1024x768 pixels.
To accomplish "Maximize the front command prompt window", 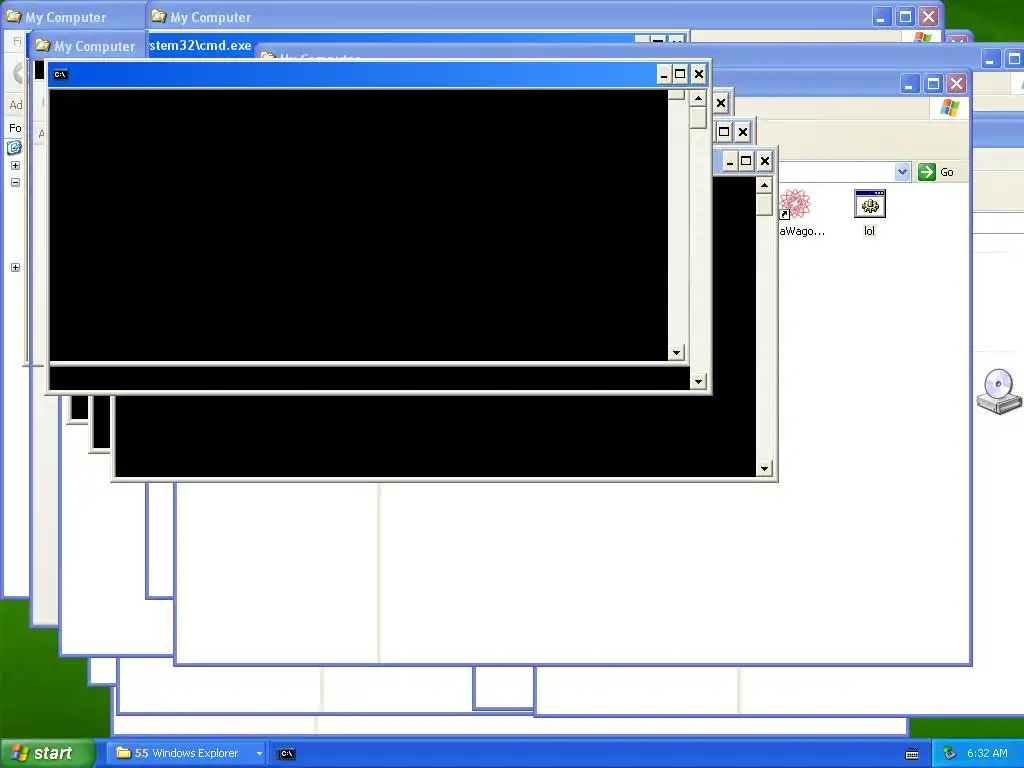I will pos(680,74).
